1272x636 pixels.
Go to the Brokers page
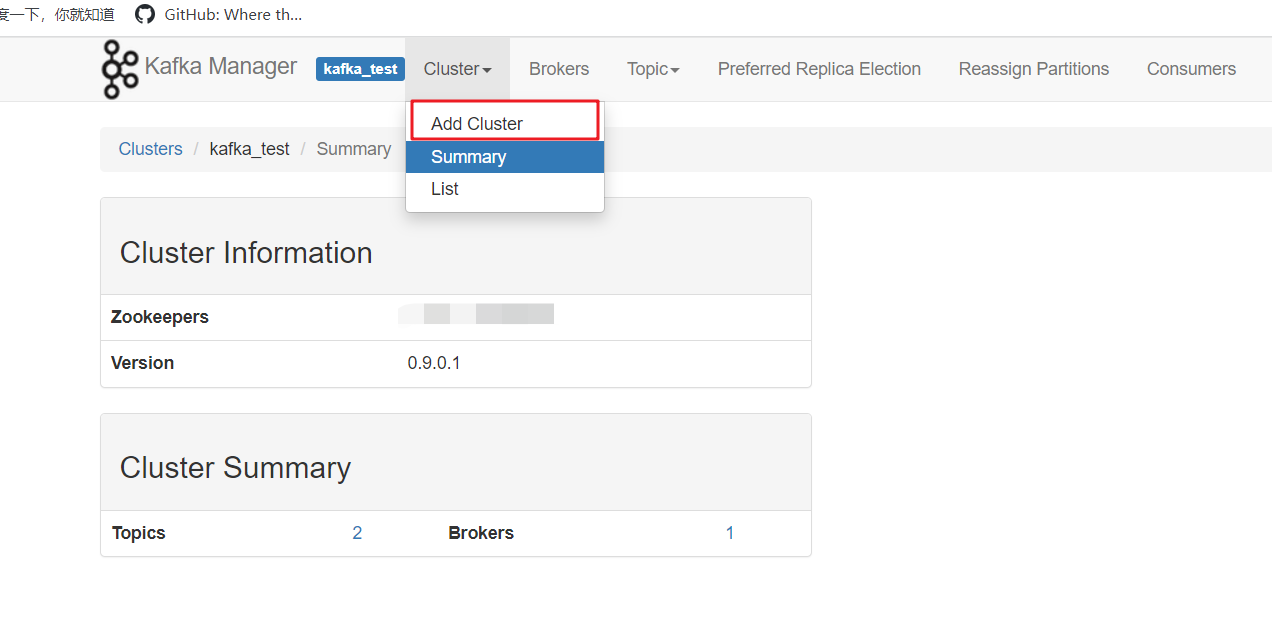(559, 69)
